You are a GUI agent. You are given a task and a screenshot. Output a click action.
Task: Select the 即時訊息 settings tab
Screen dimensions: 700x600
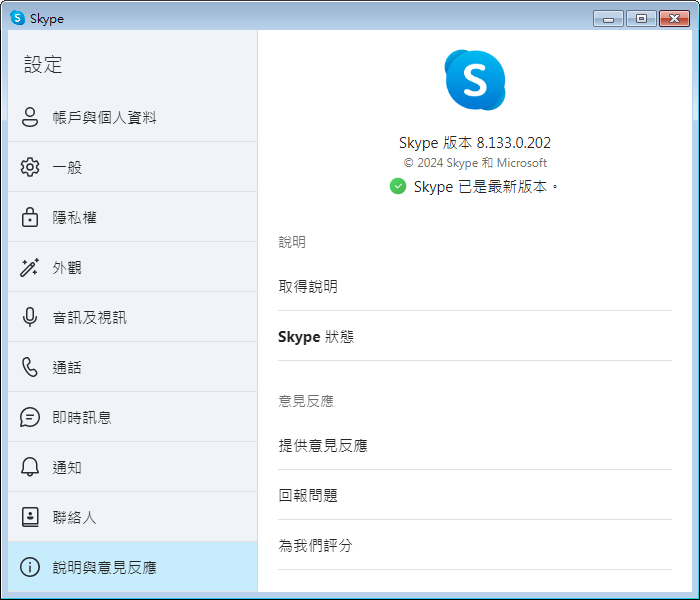(82, 417)
